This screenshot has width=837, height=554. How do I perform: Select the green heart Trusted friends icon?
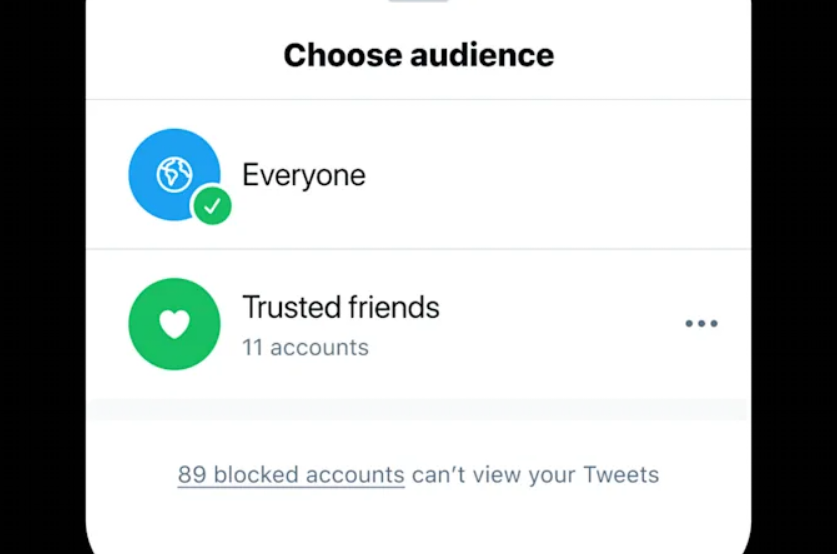(174, 323)
